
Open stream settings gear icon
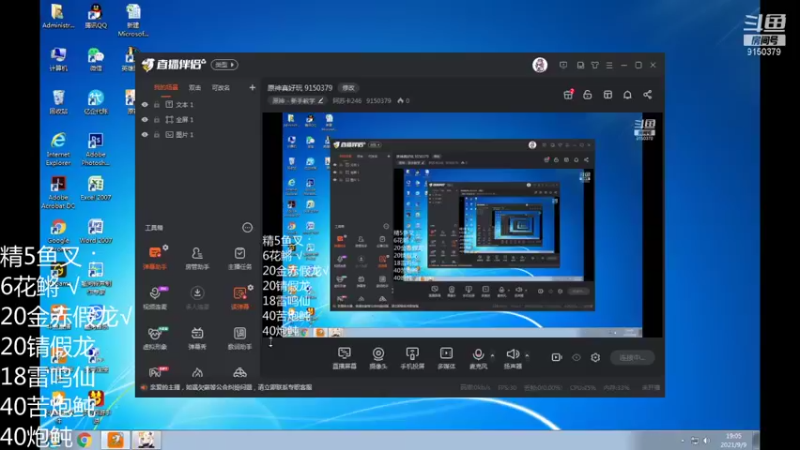coord(595,358)
